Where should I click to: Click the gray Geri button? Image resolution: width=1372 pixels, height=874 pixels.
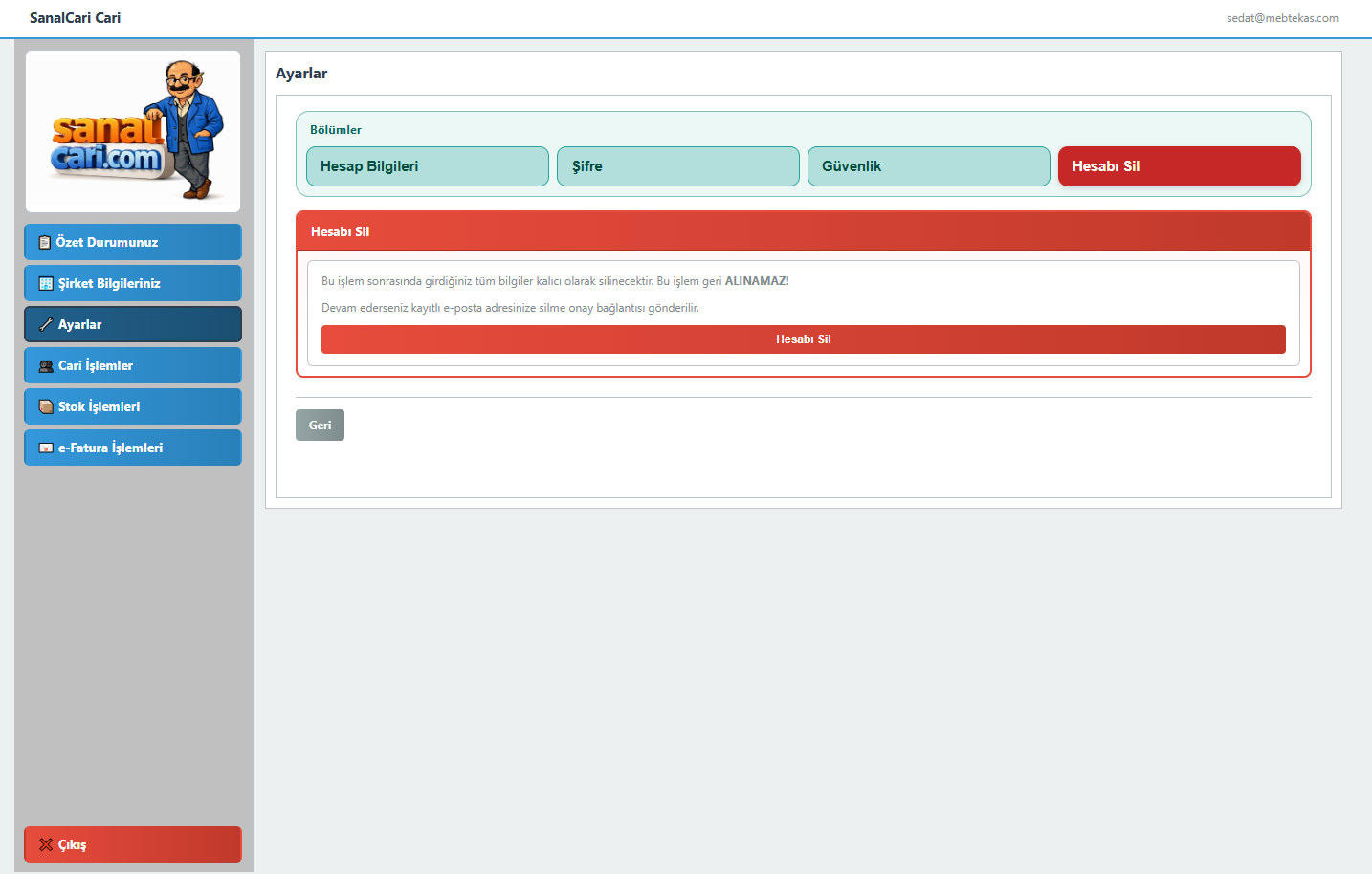320,426
